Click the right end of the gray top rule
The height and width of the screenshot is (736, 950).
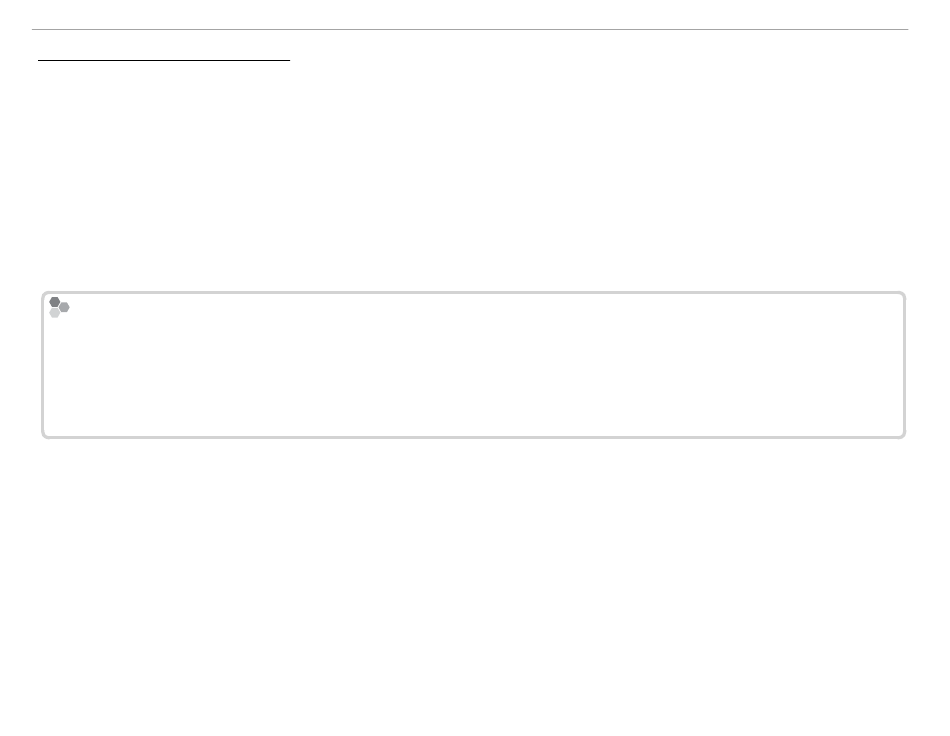pyautogui.click(x=908, y=29)
